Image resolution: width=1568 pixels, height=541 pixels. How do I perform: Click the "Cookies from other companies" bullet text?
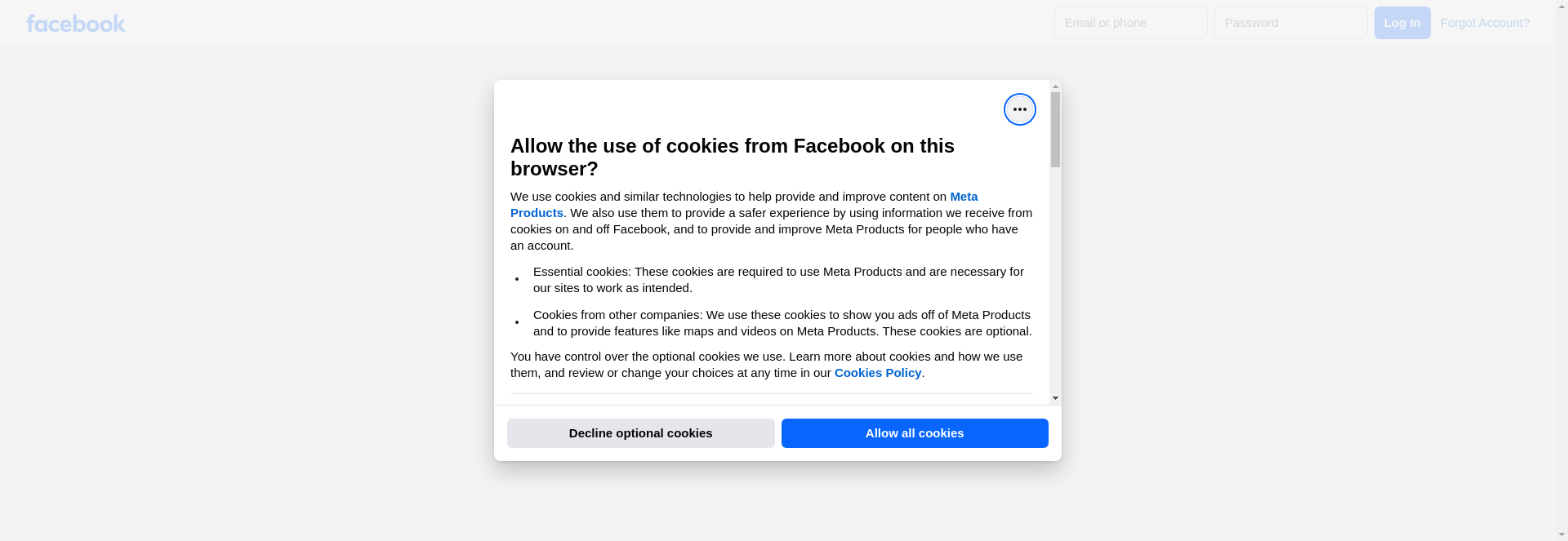[782, 323]
